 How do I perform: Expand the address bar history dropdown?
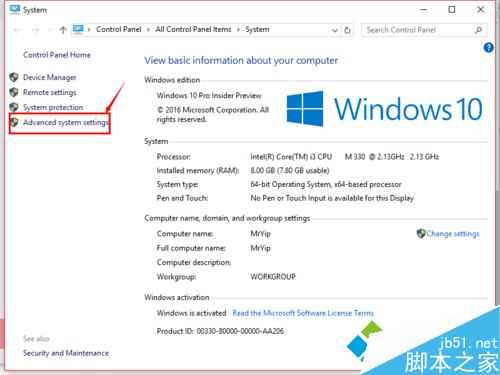pyautogui.click(x=335, y=30)
